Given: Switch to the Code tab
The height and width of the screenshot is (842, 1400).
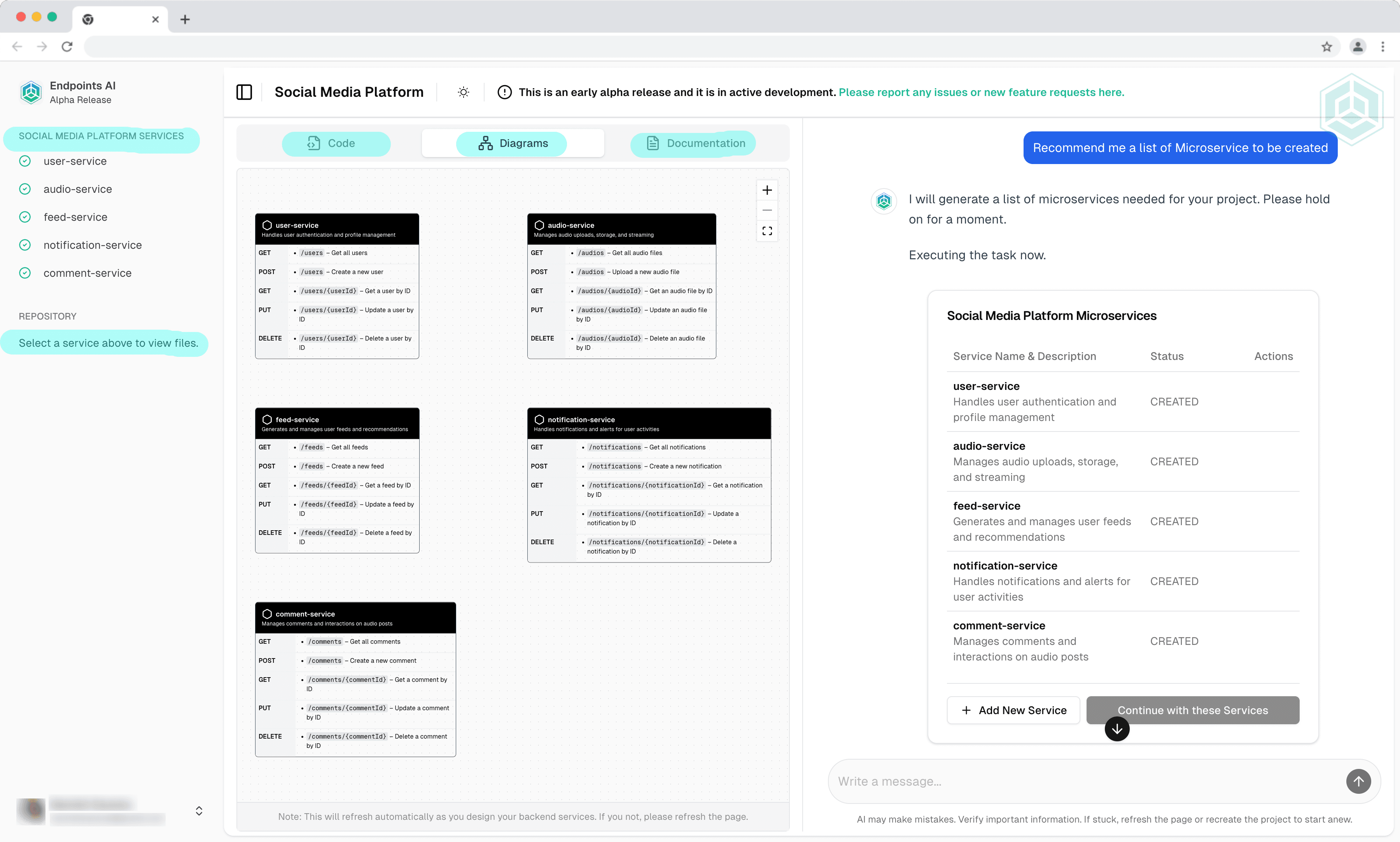Looking at the screenshot, I should pyautogui.click(x=336, y=143).
